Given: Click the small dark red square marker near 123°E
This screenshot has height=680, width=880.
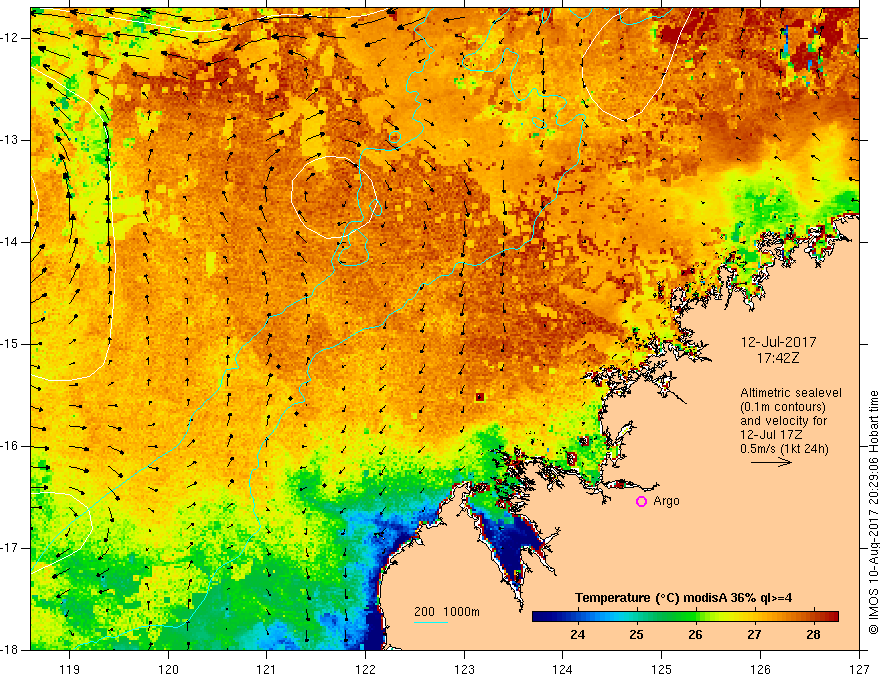Looking at the screenshot, I should coord(480,397).
